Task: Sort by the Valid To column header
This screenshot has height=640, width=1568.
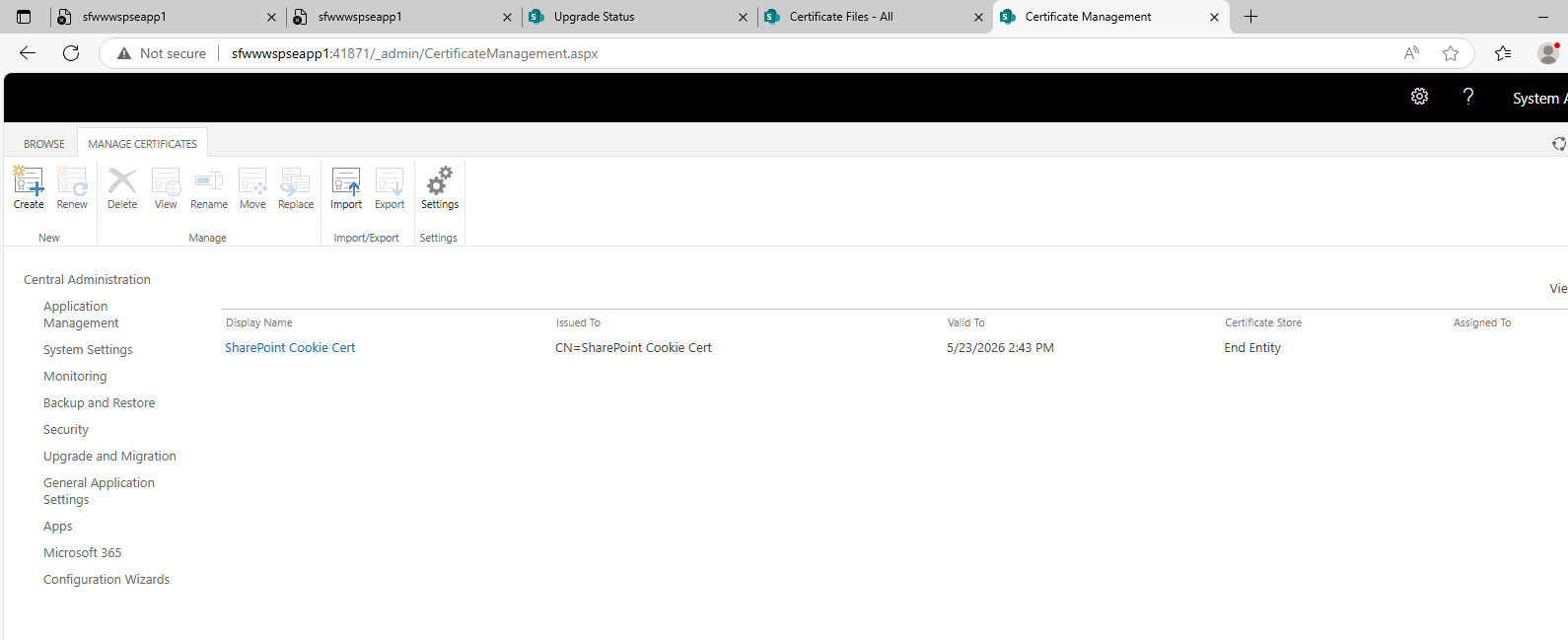Action: point(965,322)
